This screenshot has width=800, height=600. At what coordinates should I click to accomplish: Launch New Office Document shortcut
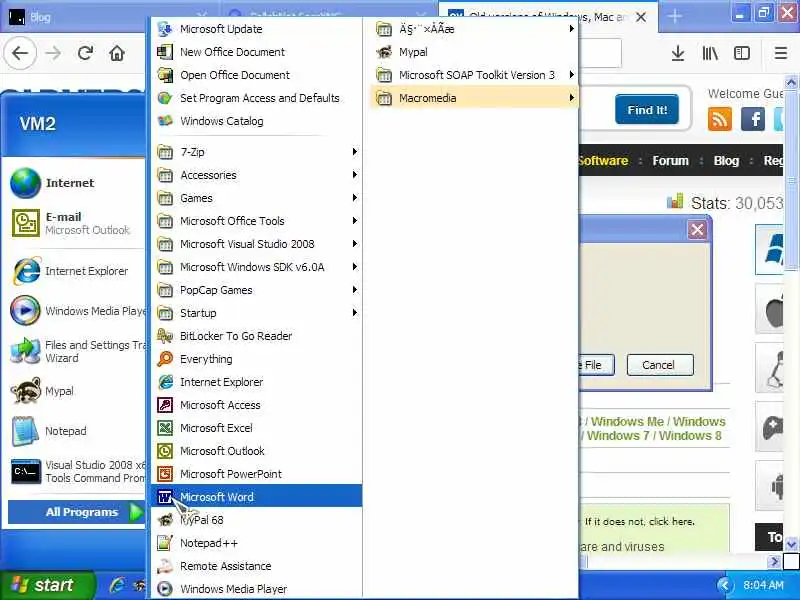(257, 52)
